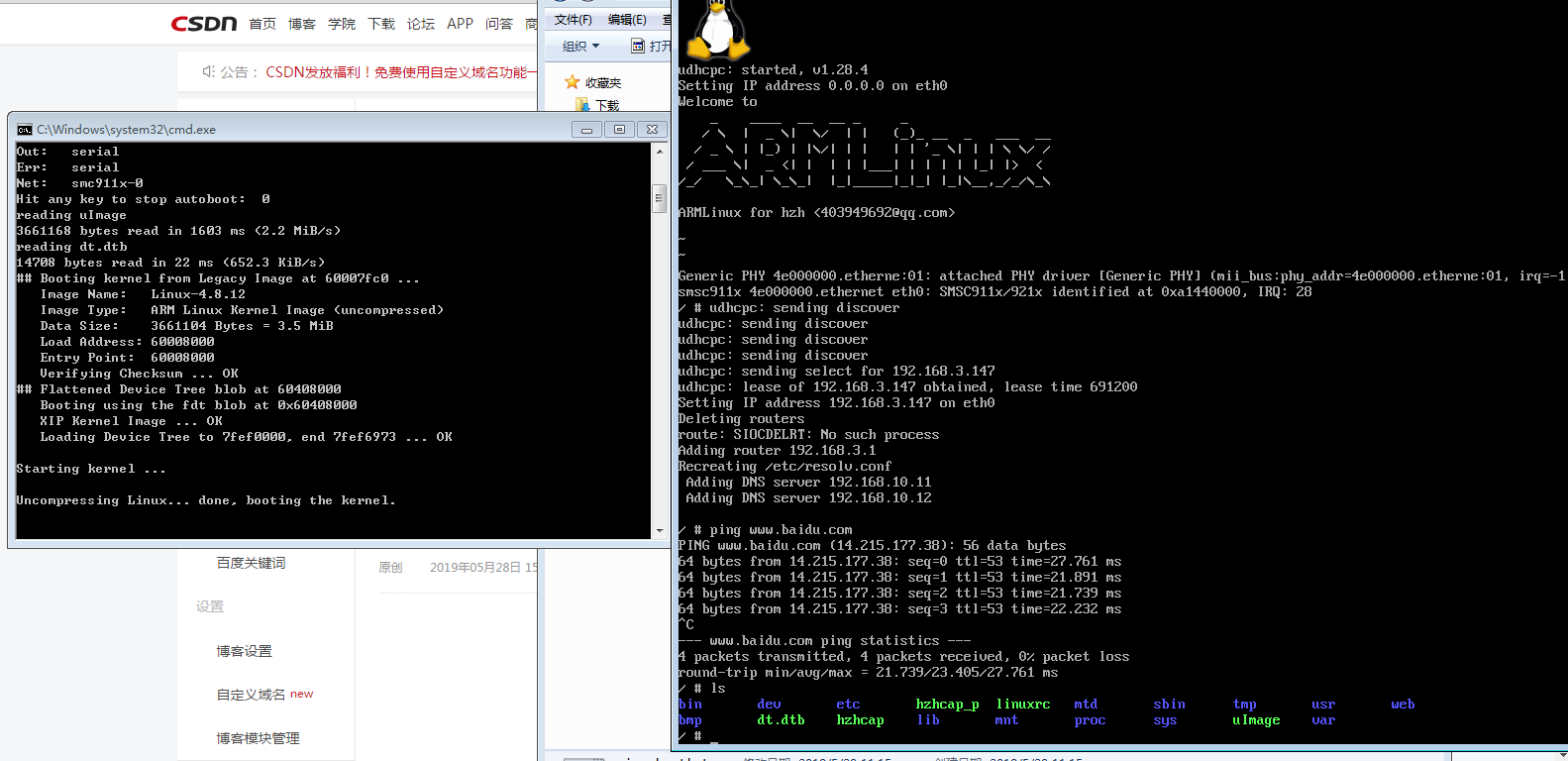
Task: Open 博客设置 in CSDN sidebar
Action: pos(244,651)
